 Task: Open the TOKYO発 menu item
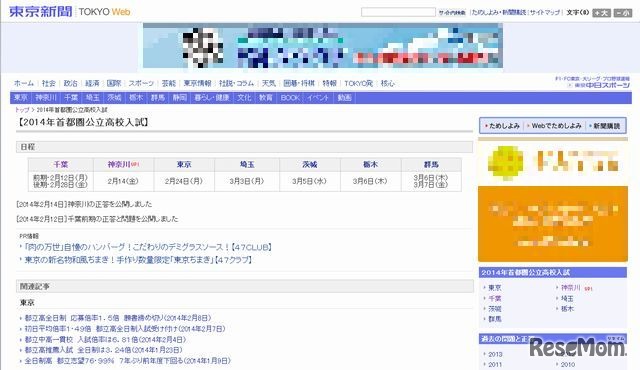pyautogui.click(x=358, y=83)
